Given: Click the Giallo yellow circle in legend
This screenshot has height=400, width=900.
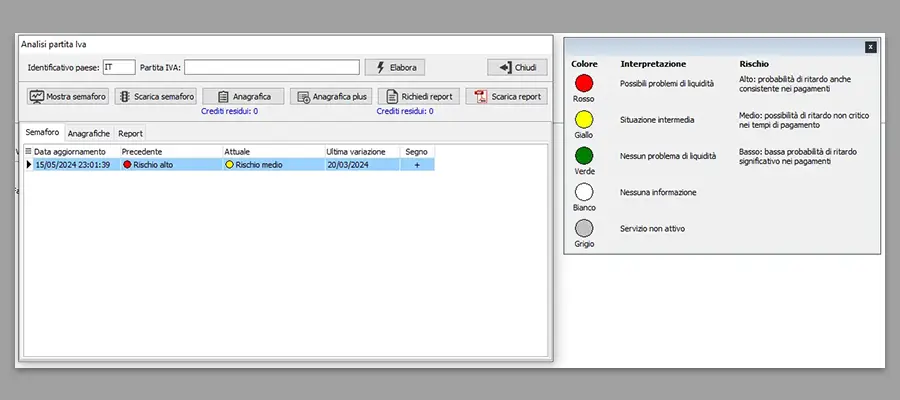Looking at the screenshot, I should (x=584, y=119).
